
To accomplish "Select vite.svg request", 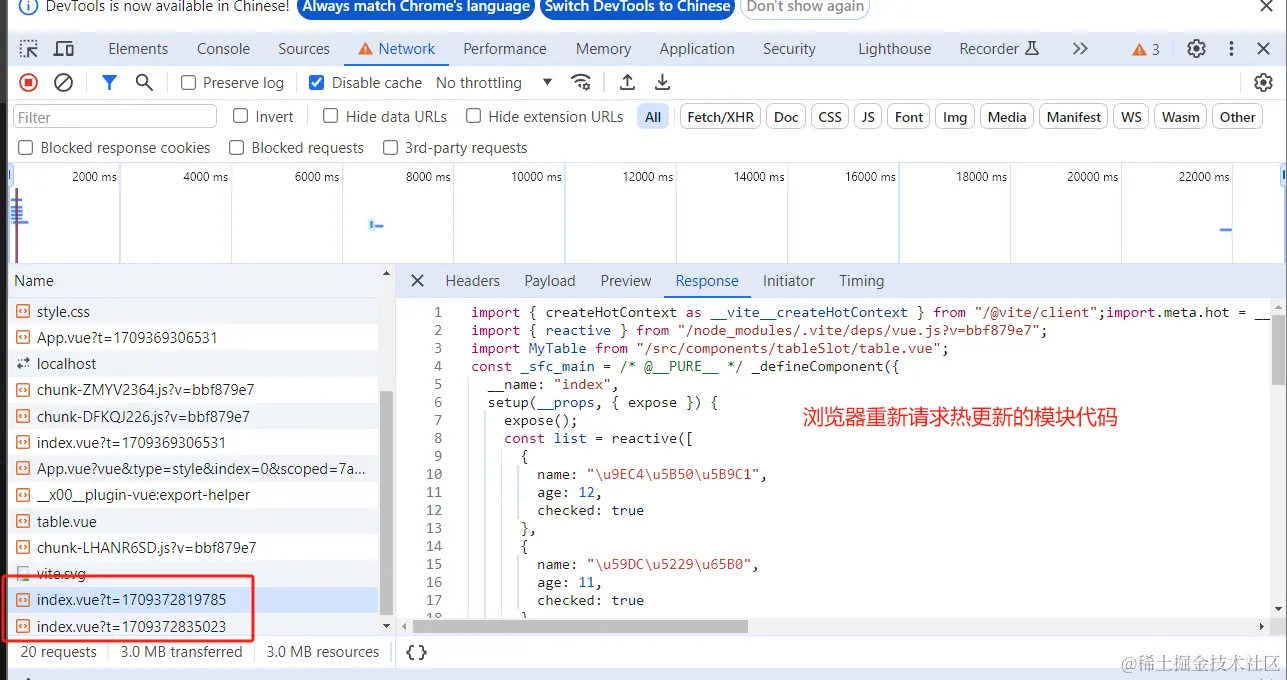I will (194, 574).
